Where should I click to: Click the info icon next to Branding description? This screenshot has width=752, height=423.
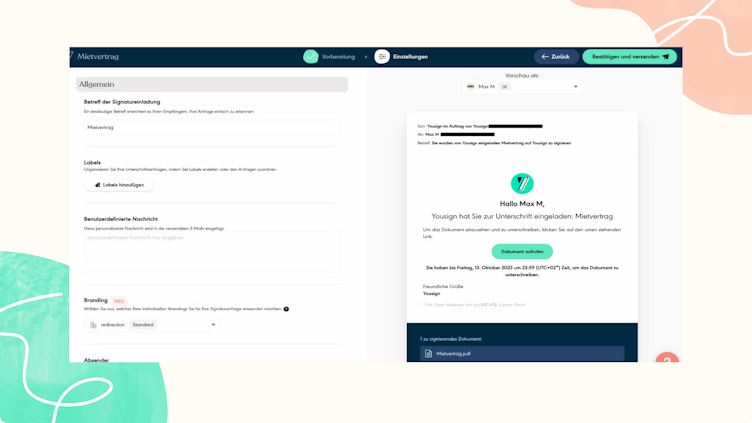click(286, 309)
